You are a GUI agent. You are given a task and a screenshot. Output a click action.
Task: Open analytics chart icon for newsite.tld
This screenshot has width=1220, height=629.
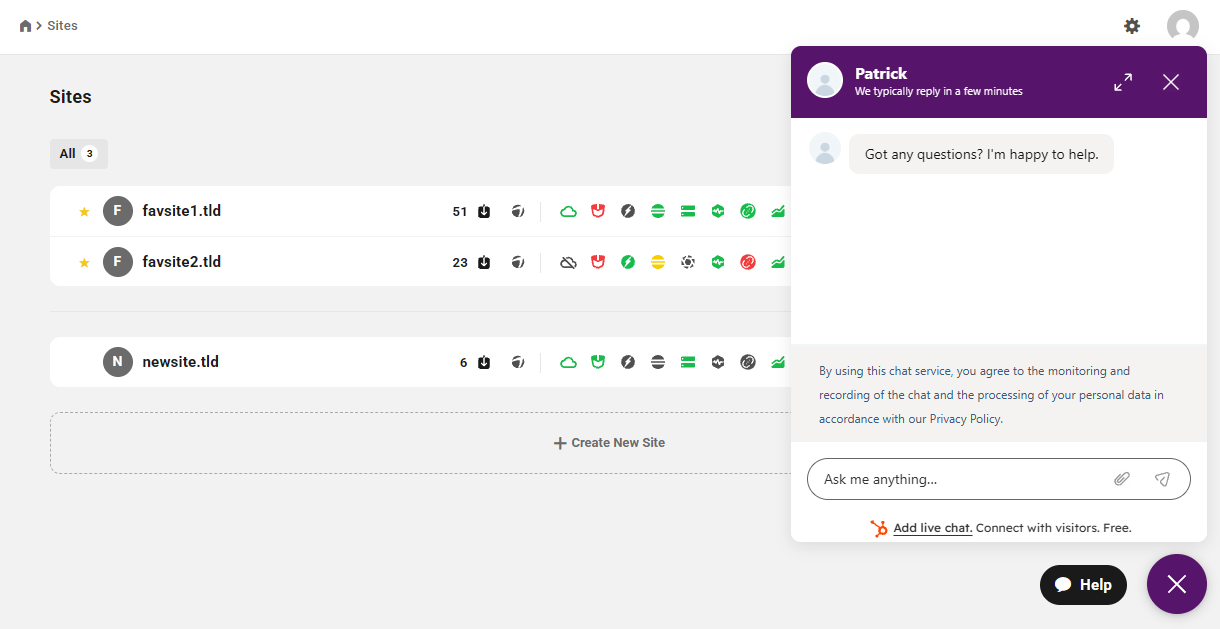coord(778,362)
